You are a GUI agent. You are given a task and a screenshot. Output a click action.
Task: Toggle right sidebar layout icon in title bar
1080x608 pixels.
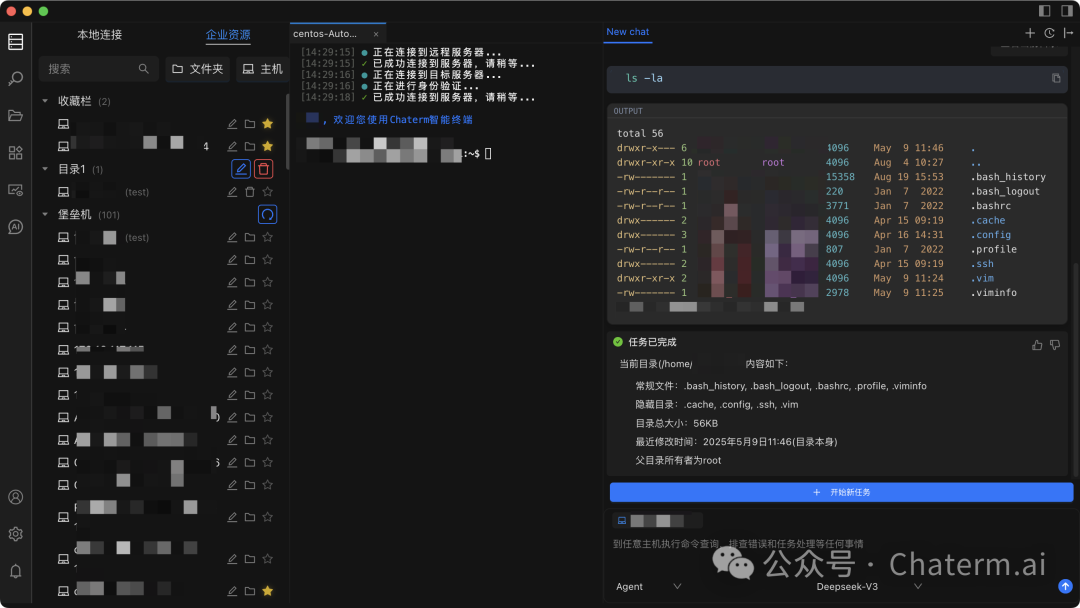[x=1067, y=10]
